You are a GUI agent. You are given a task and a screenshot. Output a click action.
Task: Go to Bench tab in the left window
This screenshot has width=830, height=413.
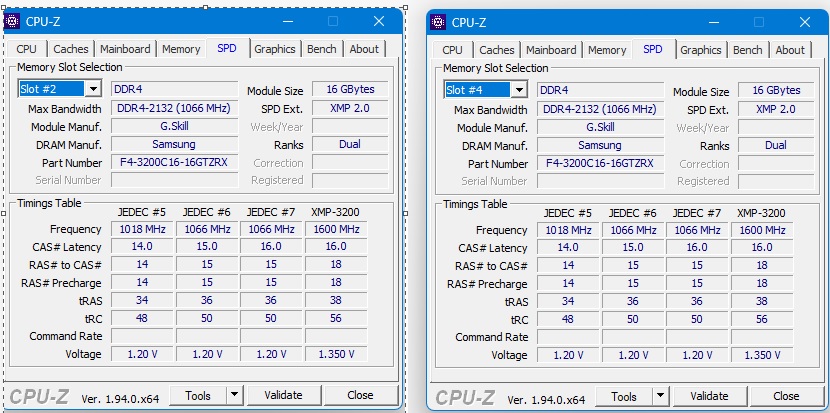coord(322,49)
